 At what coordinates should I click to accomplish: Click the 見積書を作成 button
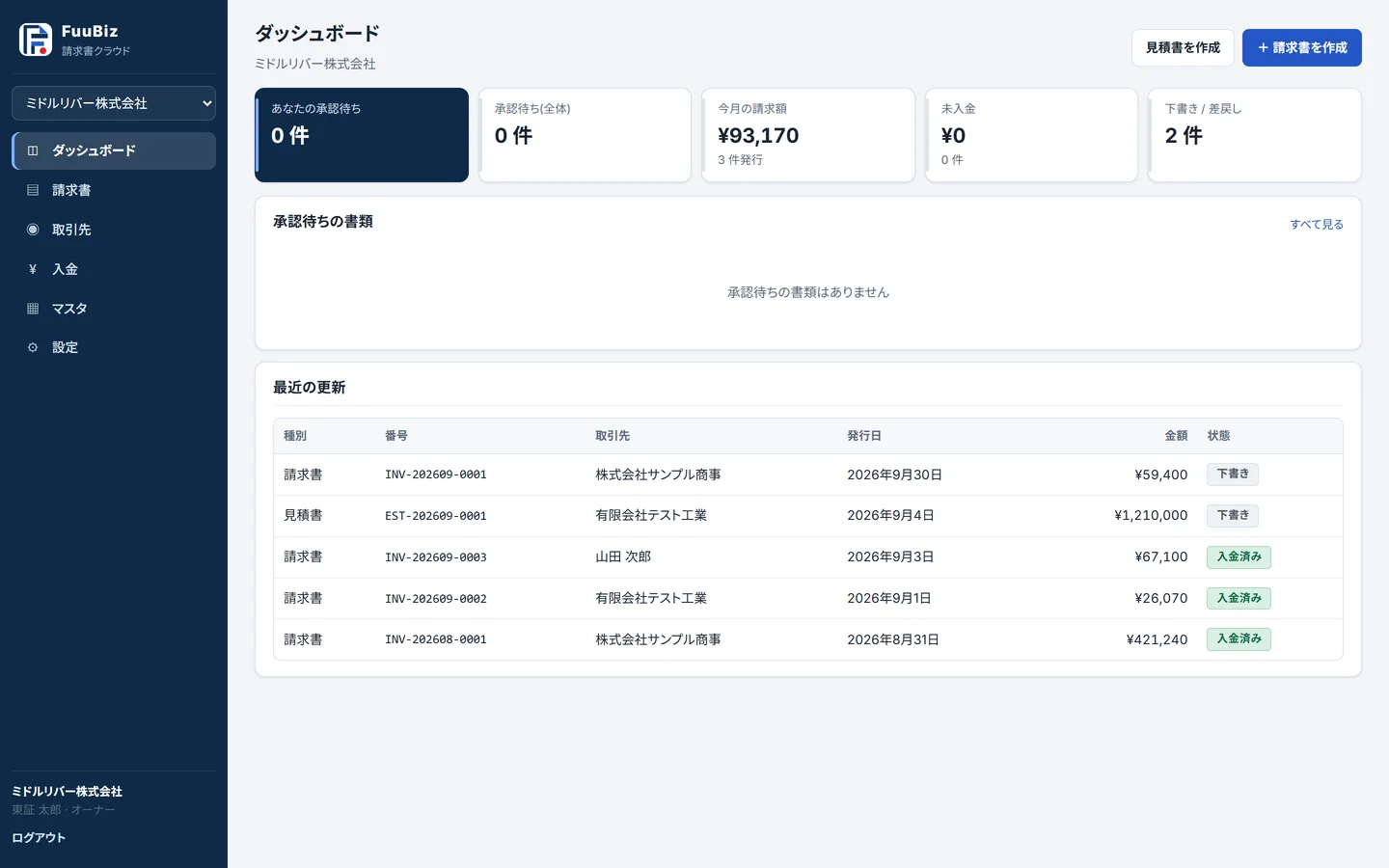point(1183,47)
